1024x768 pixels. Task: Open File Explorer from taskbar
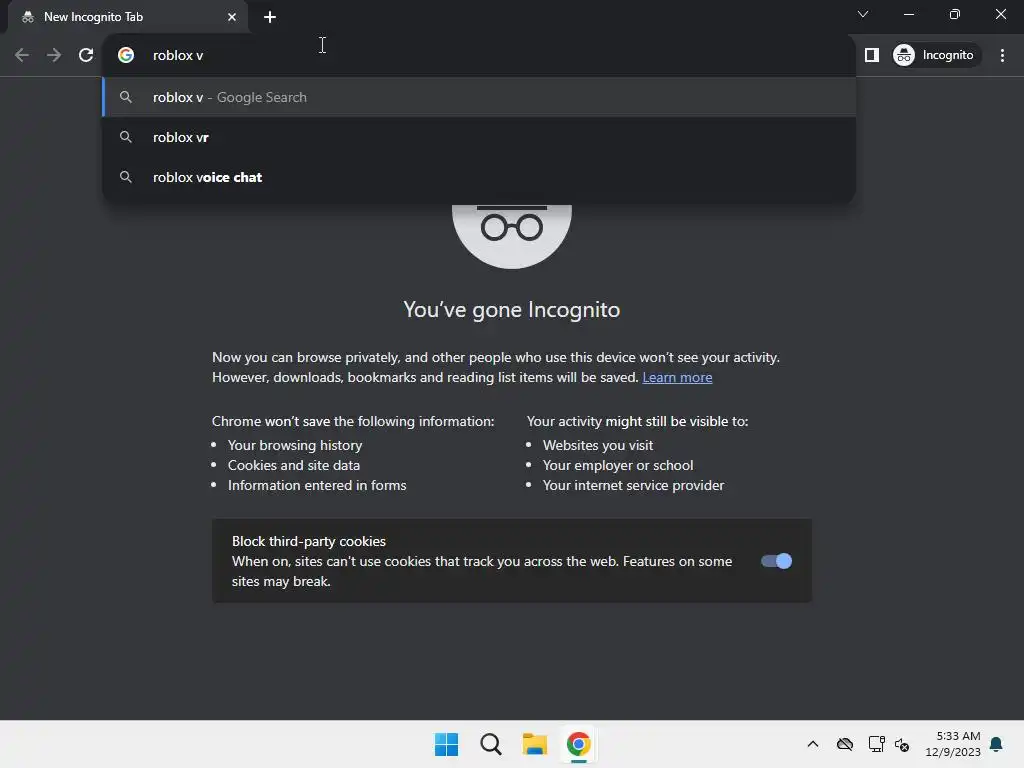pos(535,744)
